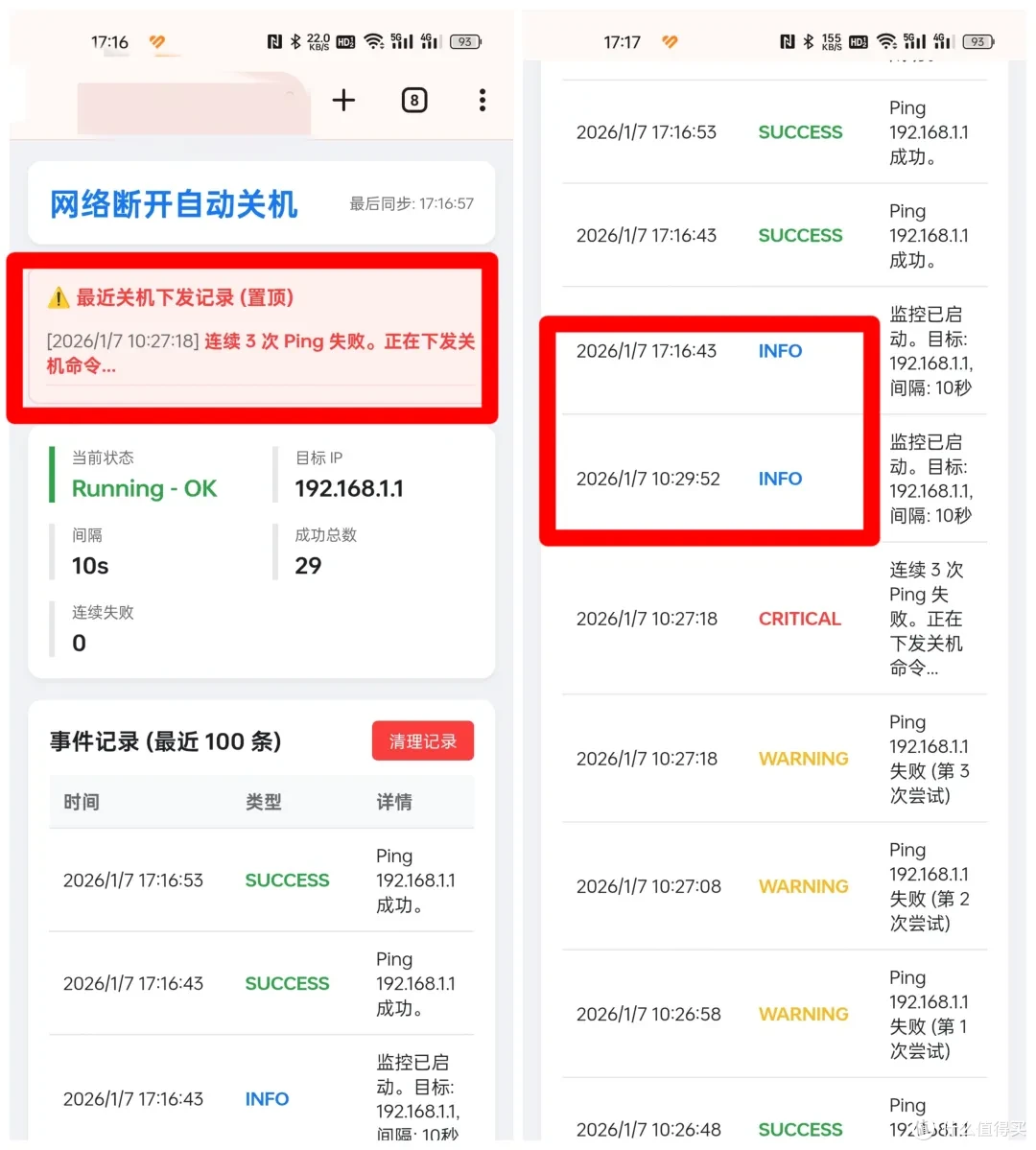Viewport: 1036px width, 1150px height.
Task: Click INFO on the 2026/1/7 10:29:52 row
Action: tap(780, 479)
